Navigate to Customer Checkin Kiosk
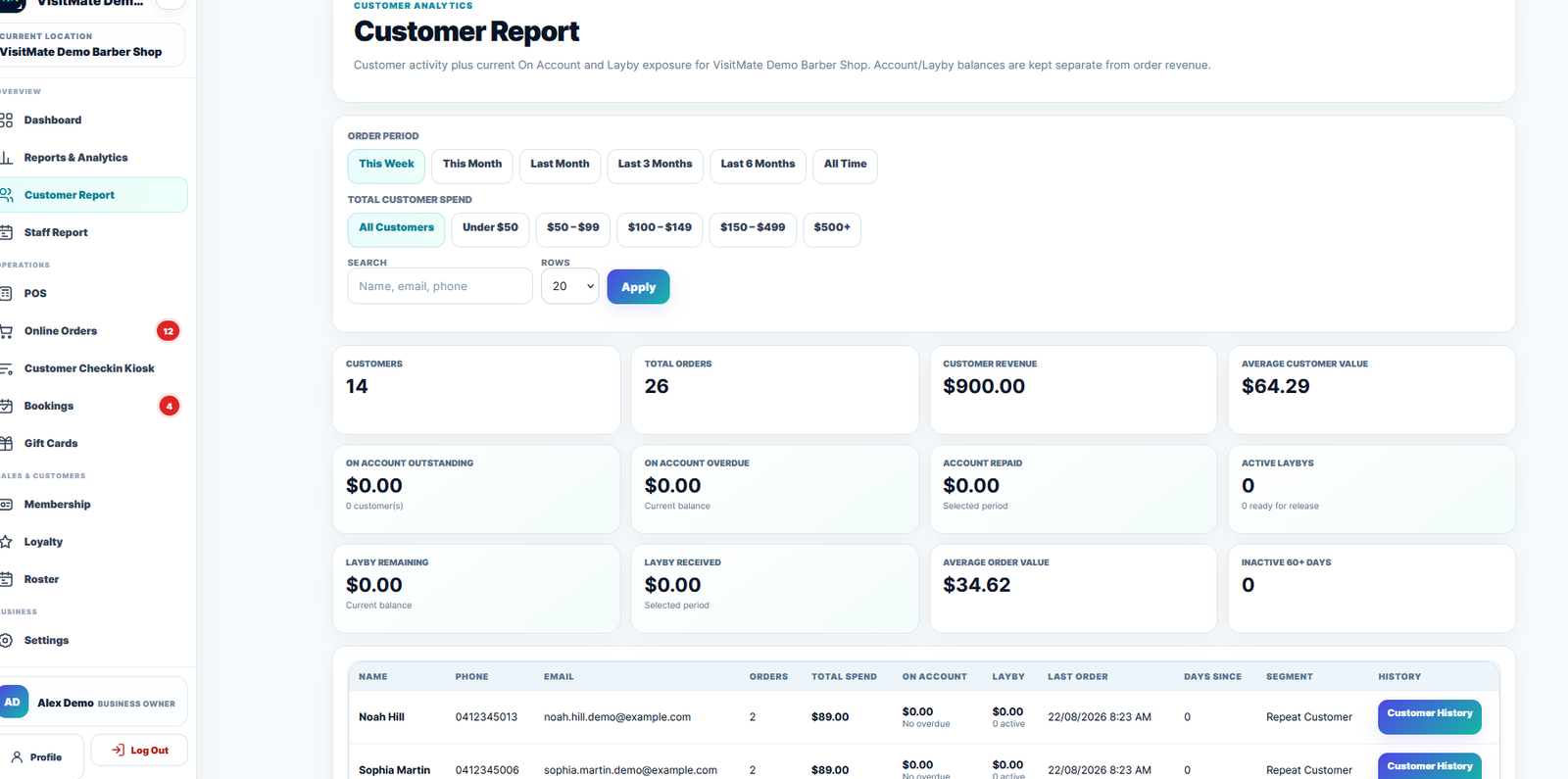Viewport: 1568px width, 779px height. [x=89, y=368]
